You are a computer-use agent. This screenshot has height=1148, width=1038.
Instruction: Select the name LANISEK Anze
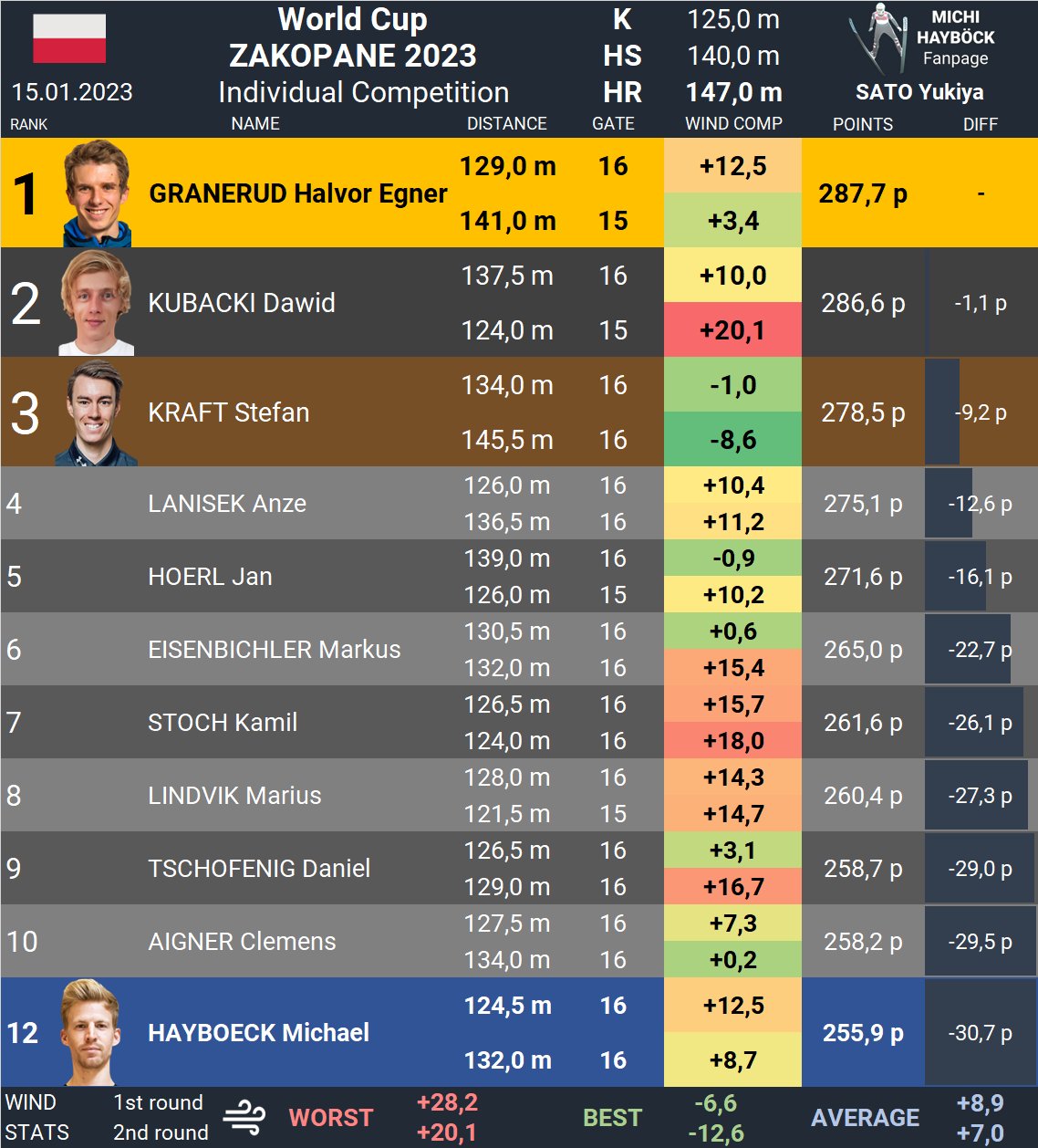[227, 504]
